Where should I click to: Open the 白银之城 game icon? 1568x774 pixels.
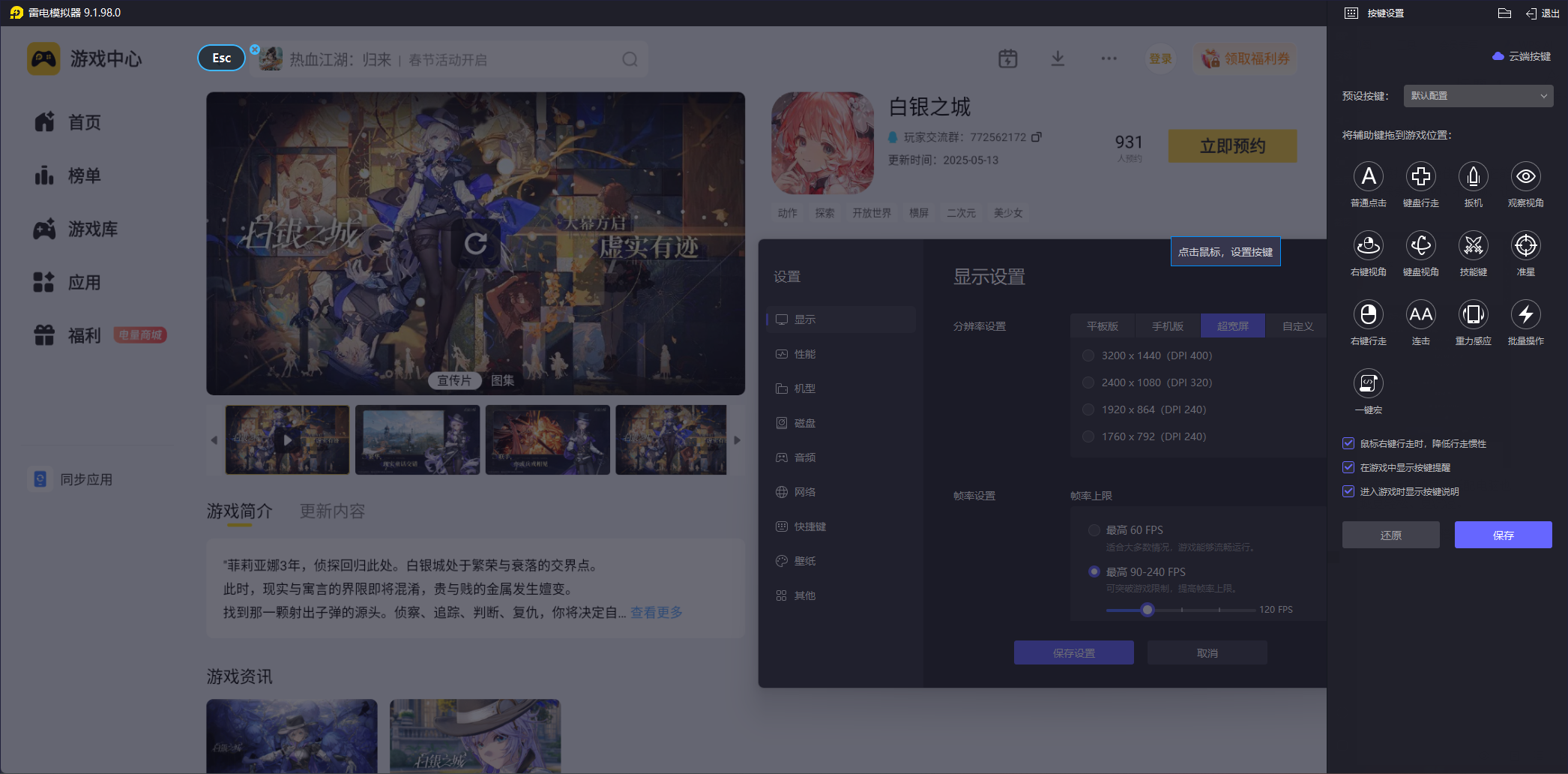click(822, 143)
